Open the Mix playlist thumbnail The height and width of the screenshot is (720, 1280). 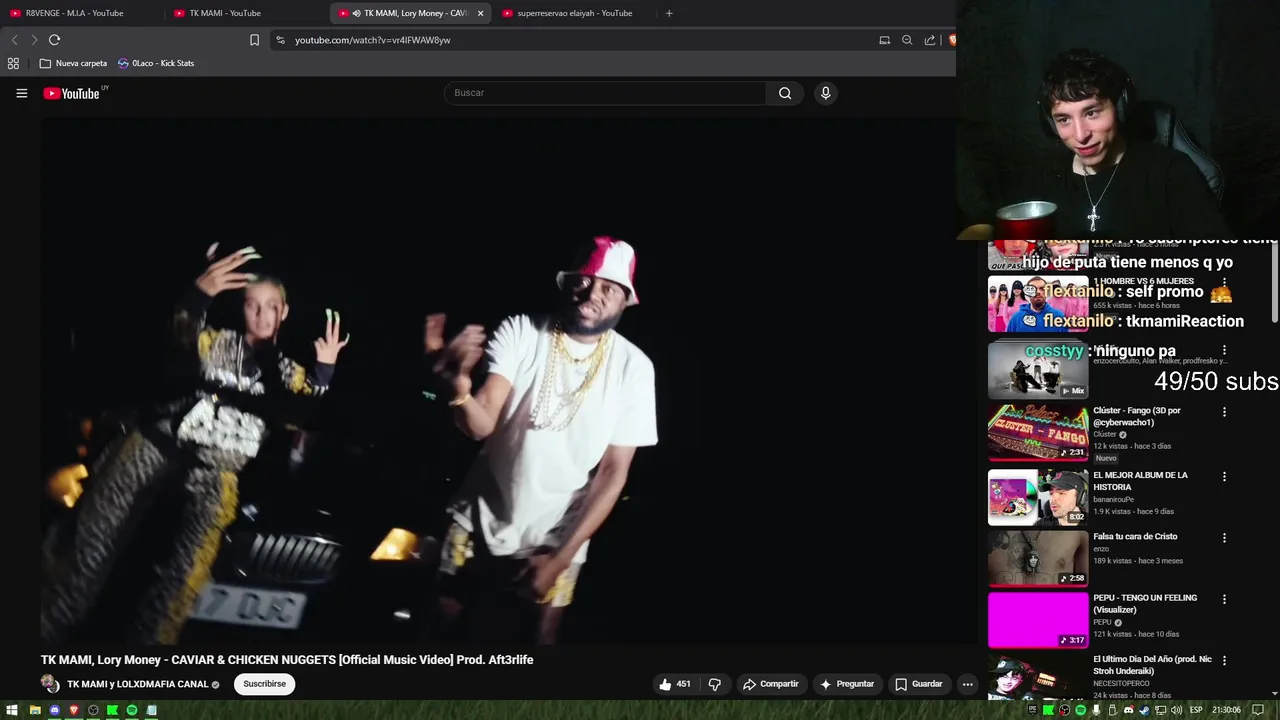point(1038,369)
